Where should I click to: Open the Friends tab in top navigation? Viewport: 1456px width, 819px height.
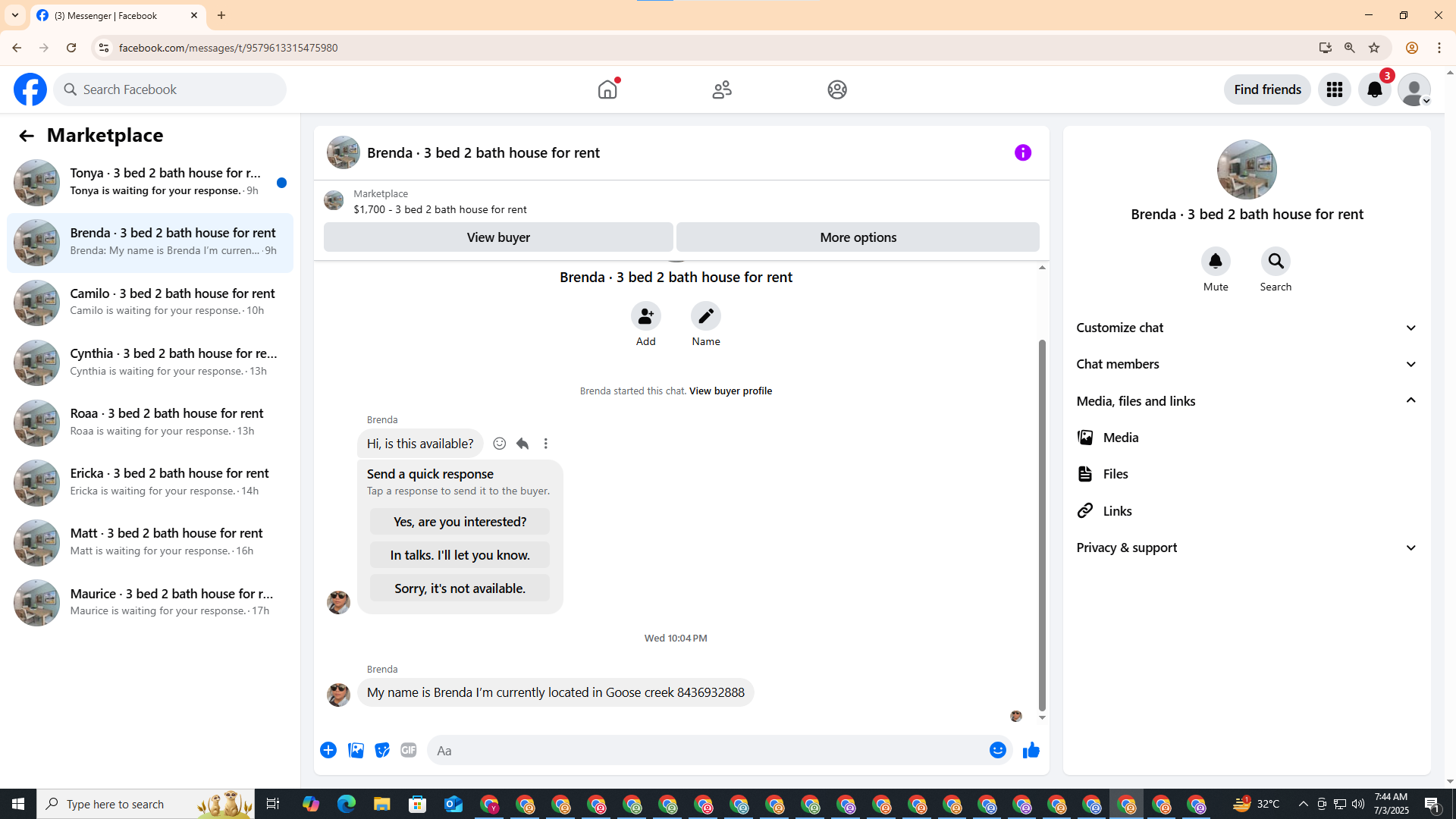[x=722, y=89]
